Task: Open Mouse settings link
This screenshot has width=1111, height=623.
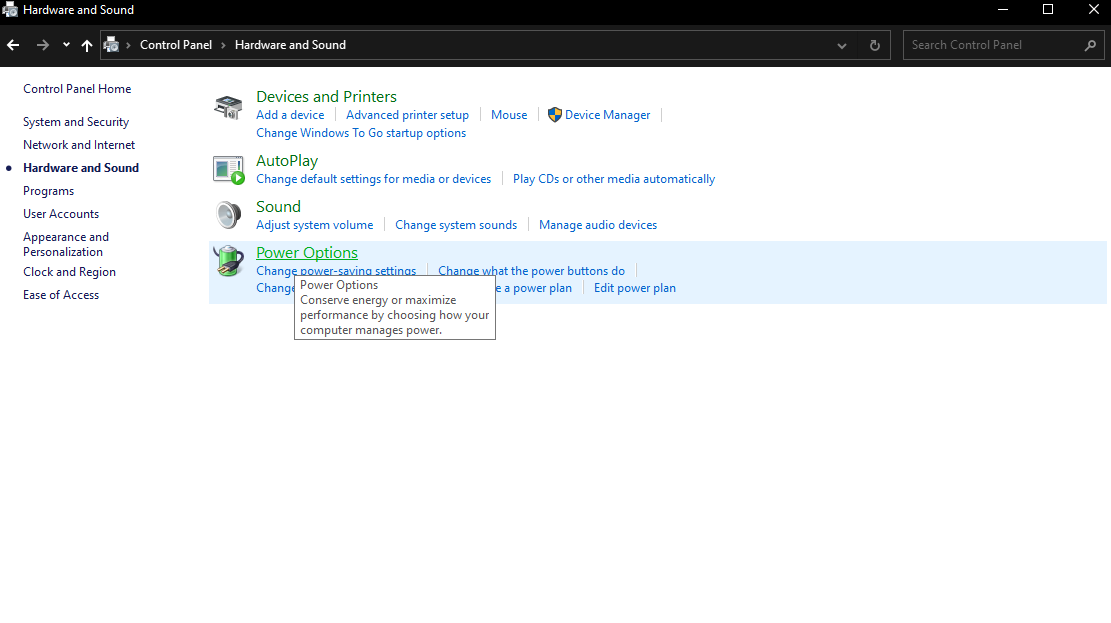Action: coord(509,115)
